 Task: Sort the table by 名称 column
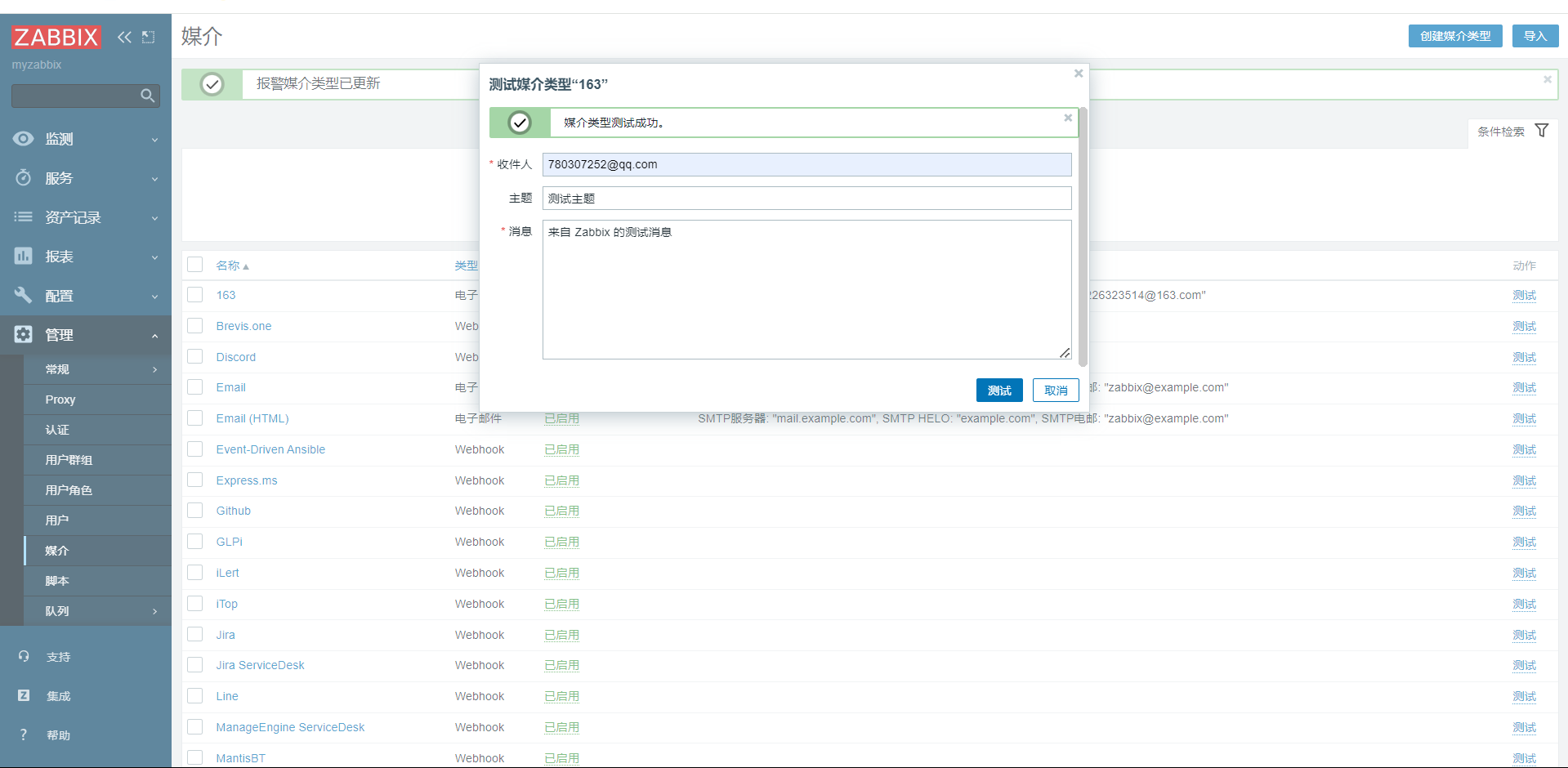click(232, 266)
